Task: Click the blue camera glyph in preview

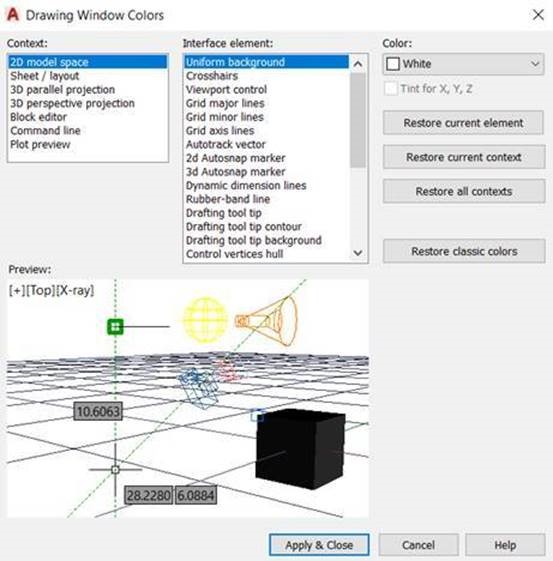Action: 198,388
